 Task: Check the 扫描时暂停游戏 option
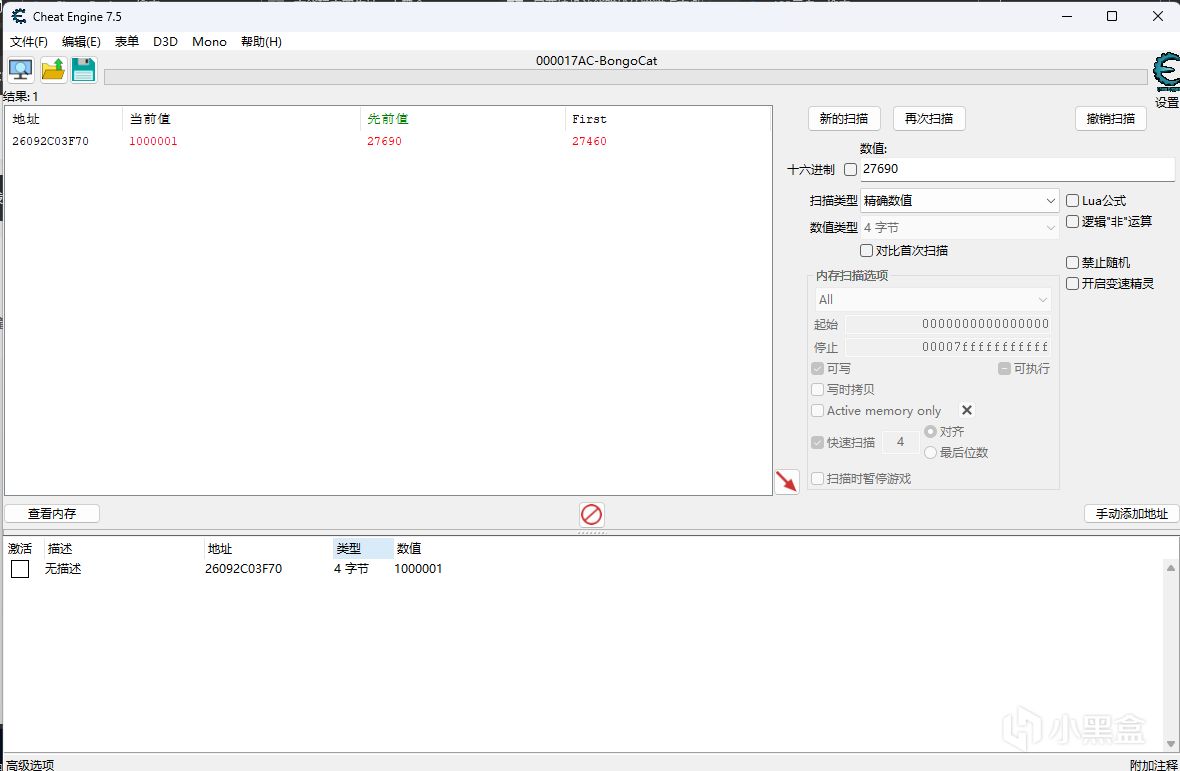point(817,478)
